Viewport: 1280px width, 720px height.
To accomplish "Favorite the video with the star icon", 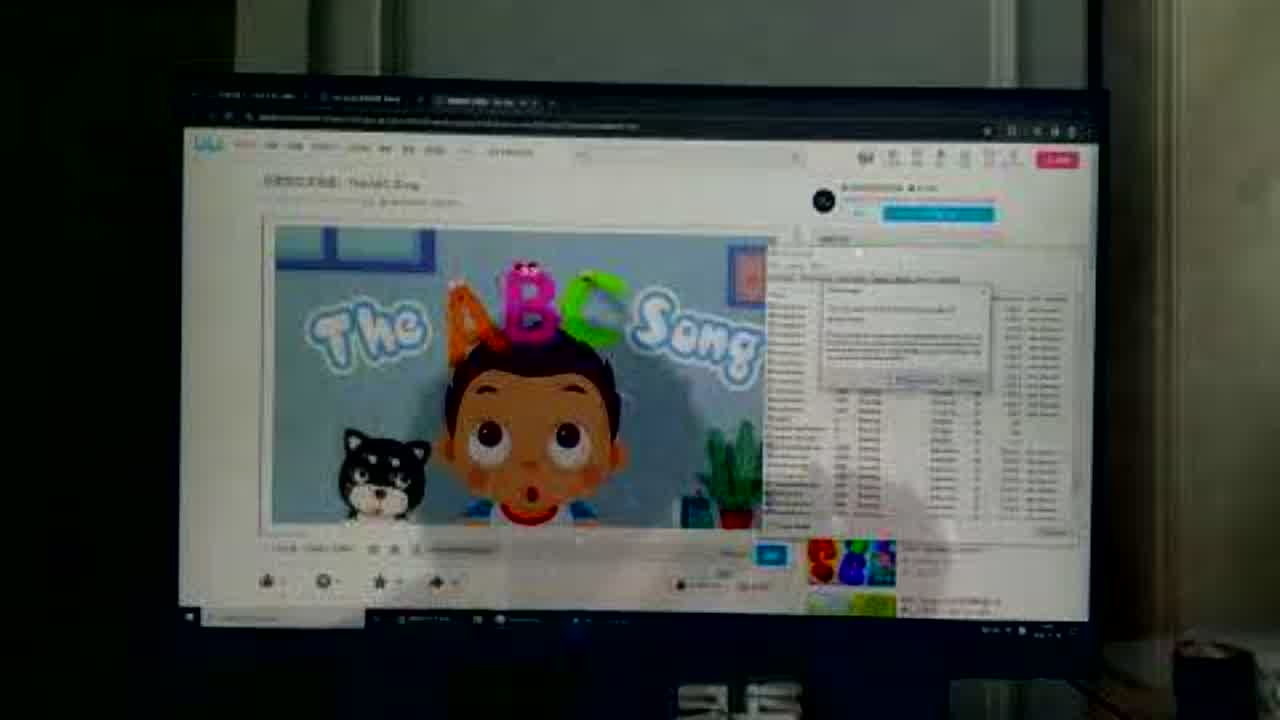I will 380,581.
